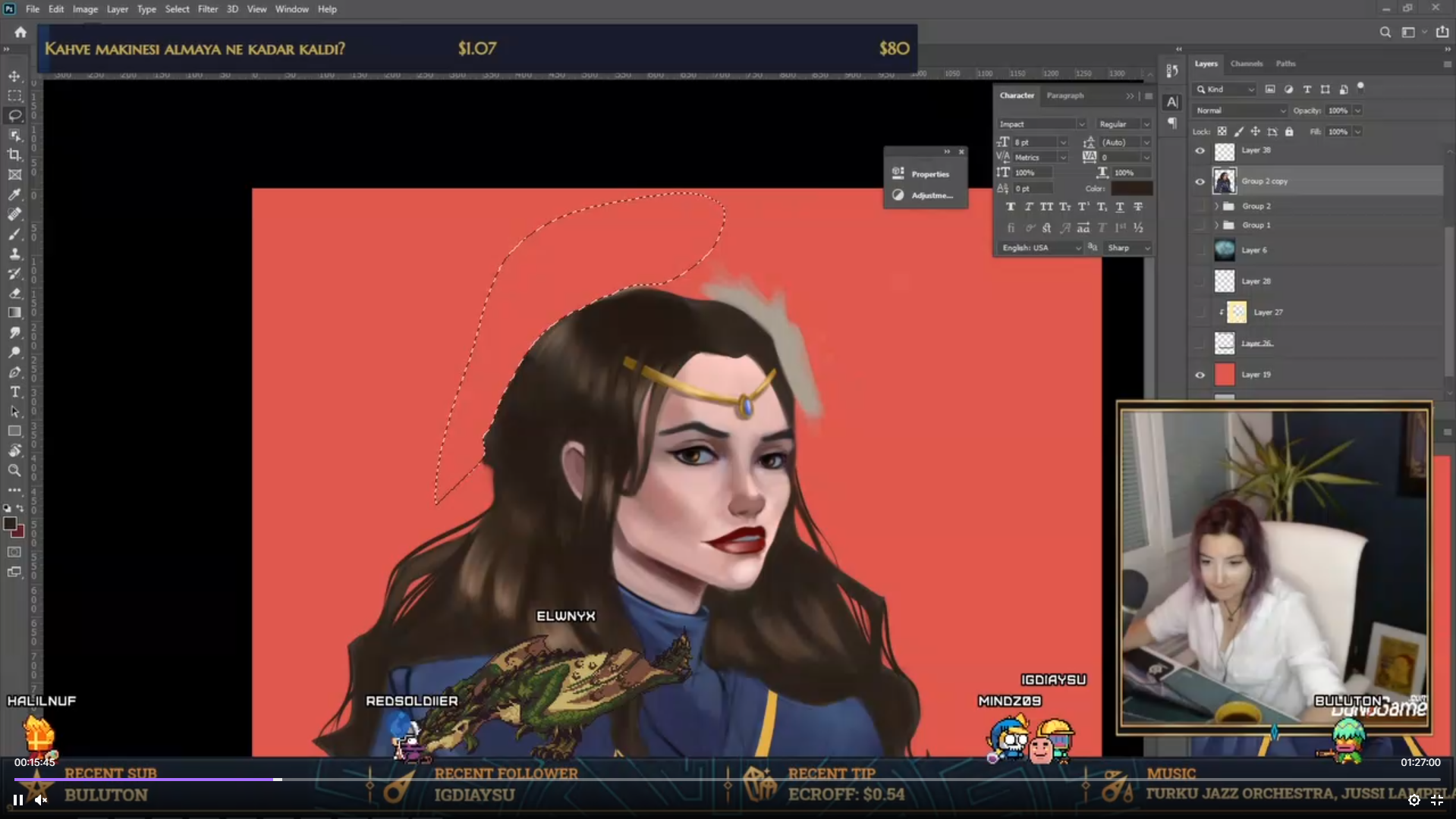
Task: Click the video progress bar
Action: click(x=728, y=779)
